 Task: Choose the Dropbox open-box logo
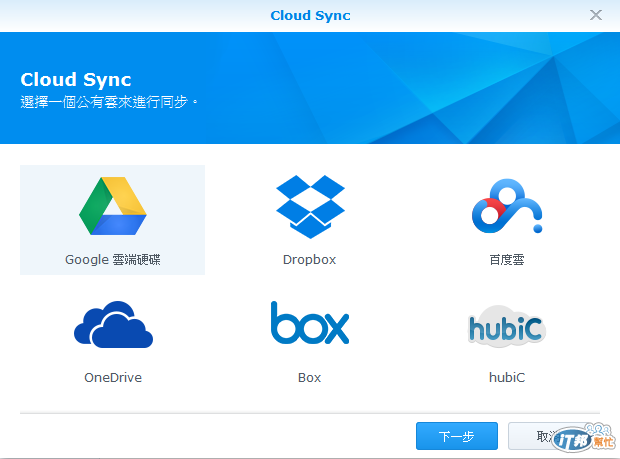[x=310, y=207]
